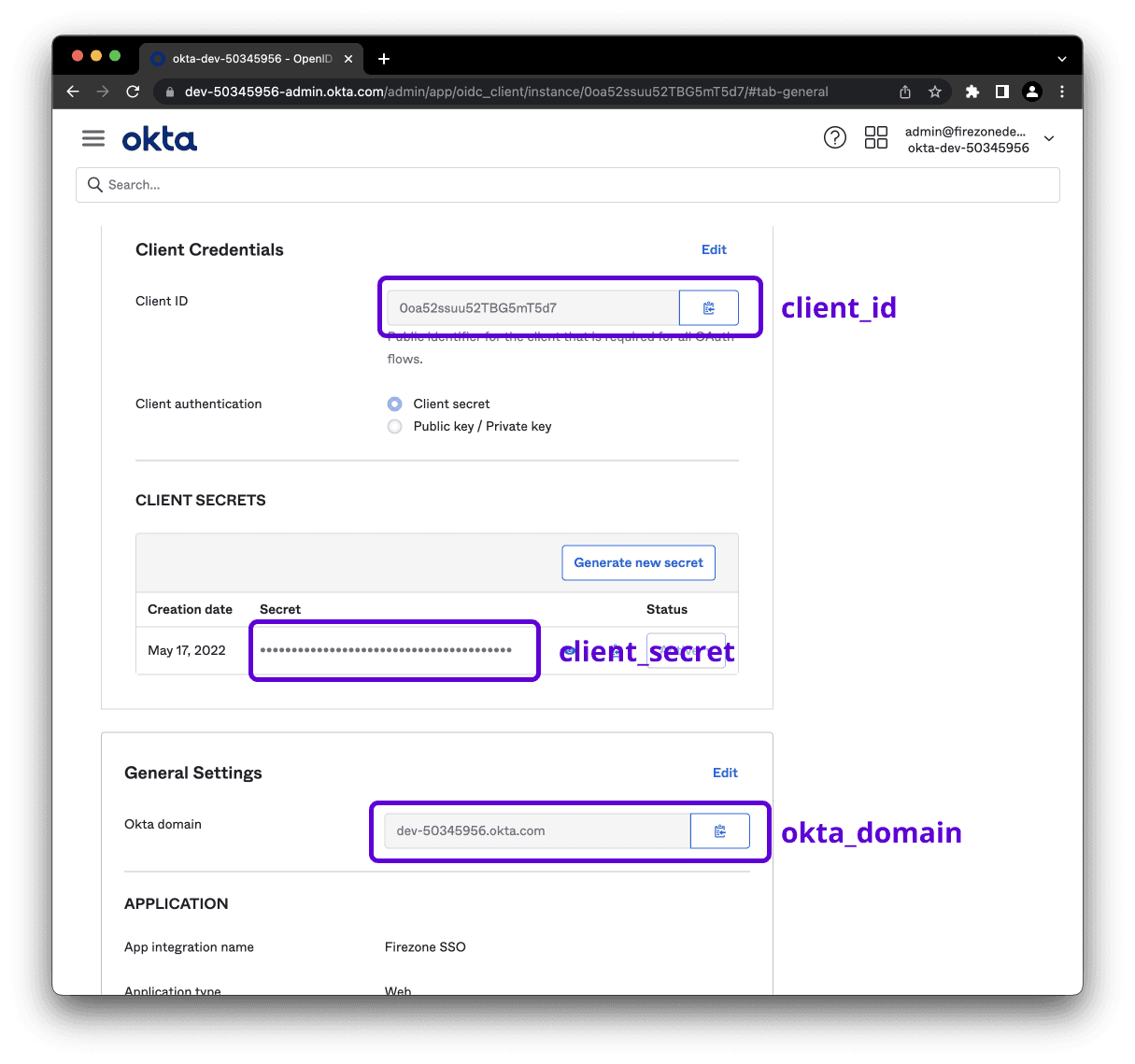Click the browser bookmark star icon
Image resolution: width=1135 pixels, height=1064 pixels.
pyautogui.click(x=935, y=92)
